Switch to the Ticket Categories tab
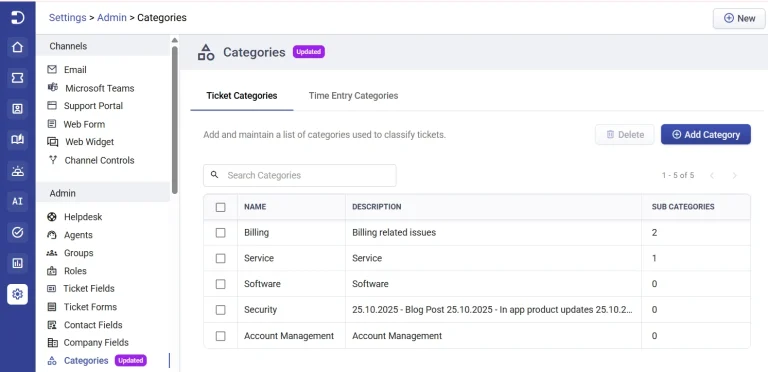 [x=242, y=96]
